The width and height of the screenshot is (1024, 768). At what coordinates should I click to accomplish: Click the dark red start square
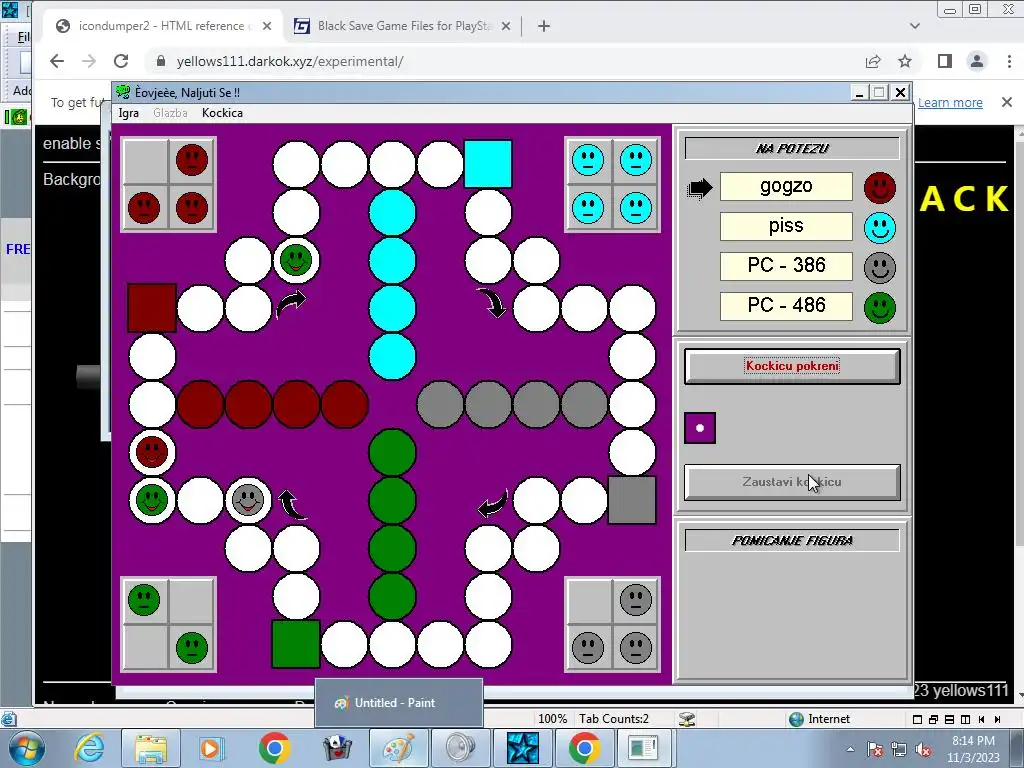click(x=152, y=308)
